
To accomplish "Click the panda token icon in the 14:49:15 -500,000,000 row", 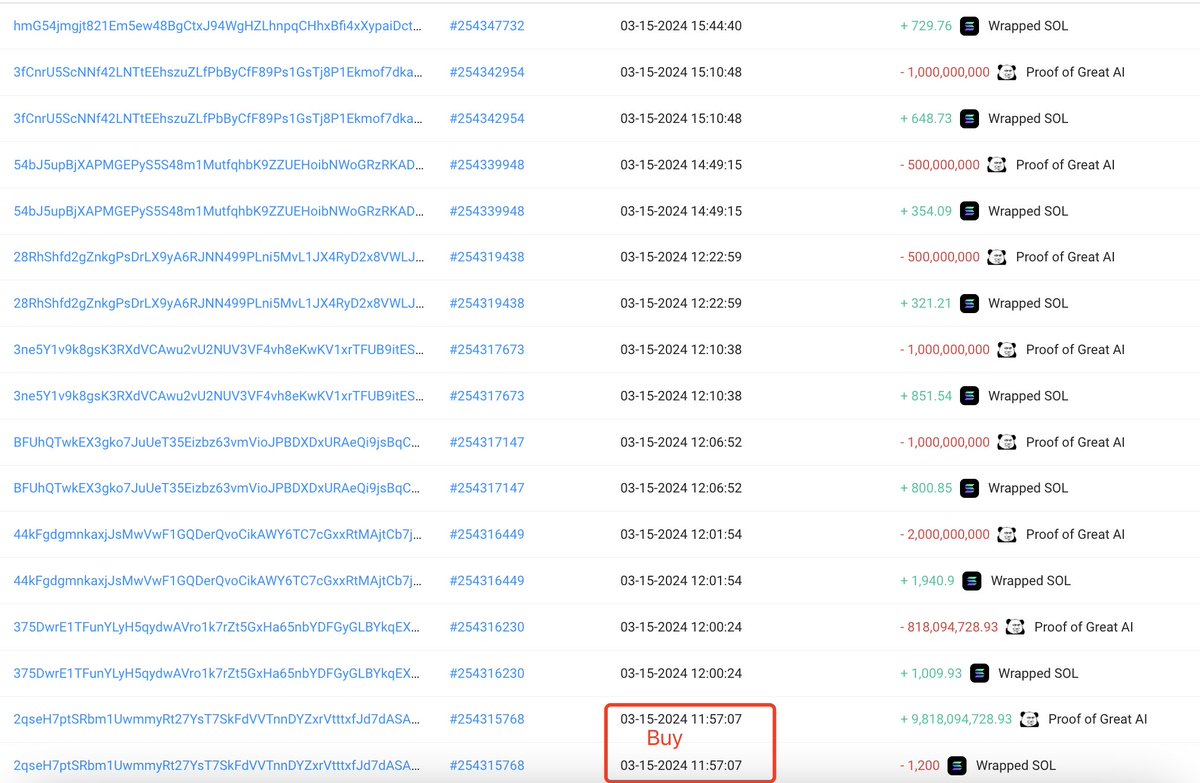I will pos(997,164).
